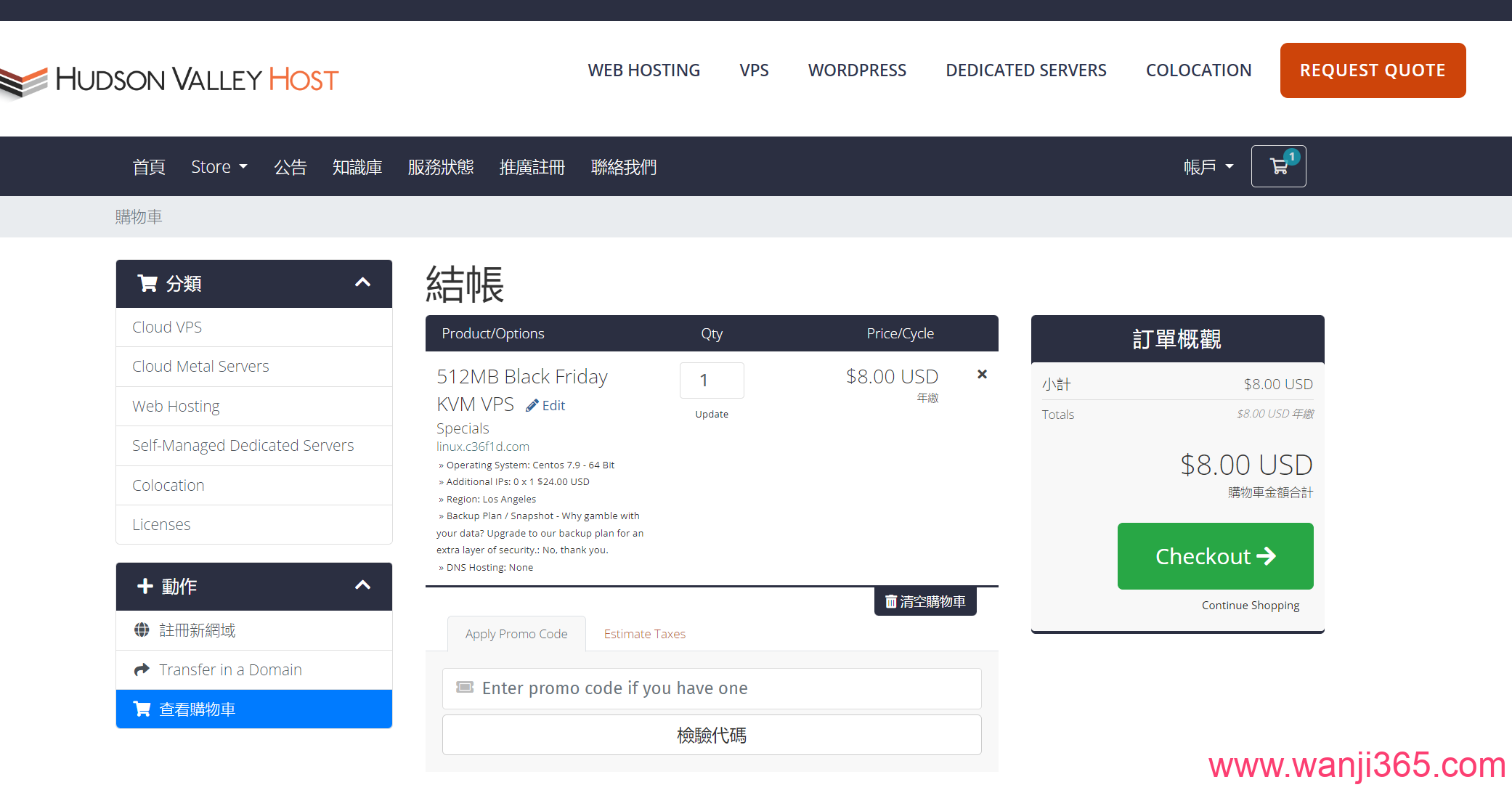Collapse the 動作 panel chevron
The image size is (1512, 790).
(x=362, y=585)
